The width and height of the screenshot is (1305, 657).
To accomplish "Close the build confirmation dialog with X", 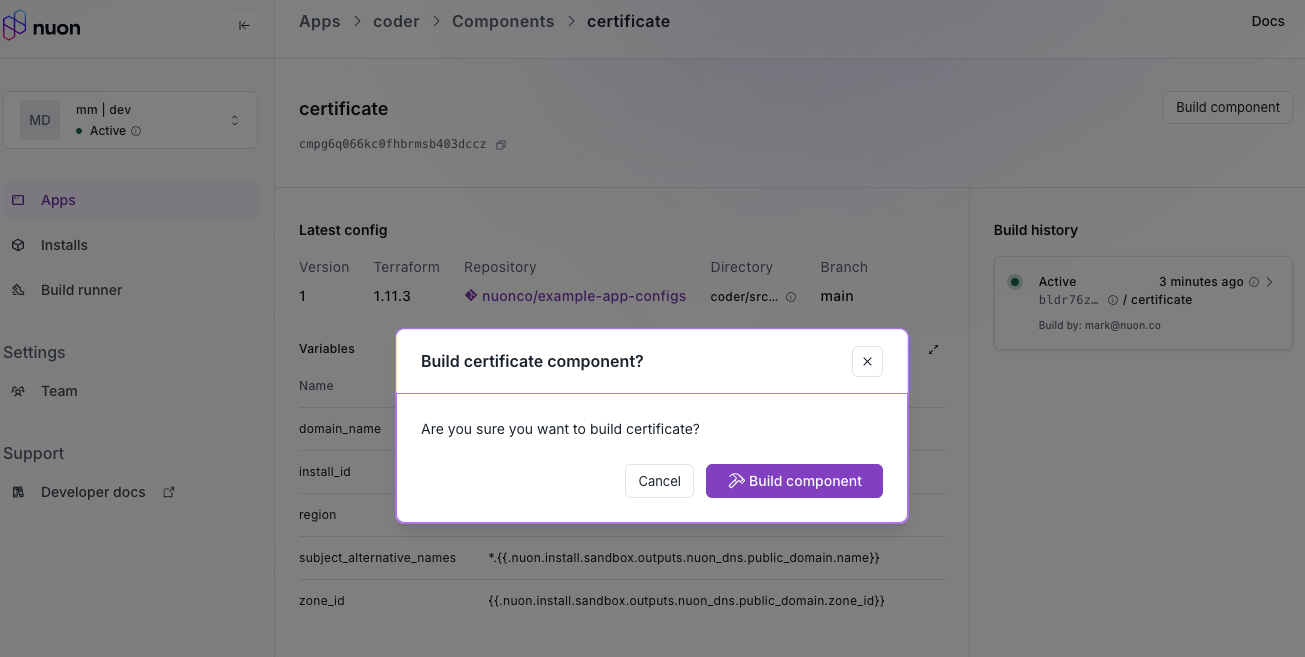I will [x=867, y=361].
